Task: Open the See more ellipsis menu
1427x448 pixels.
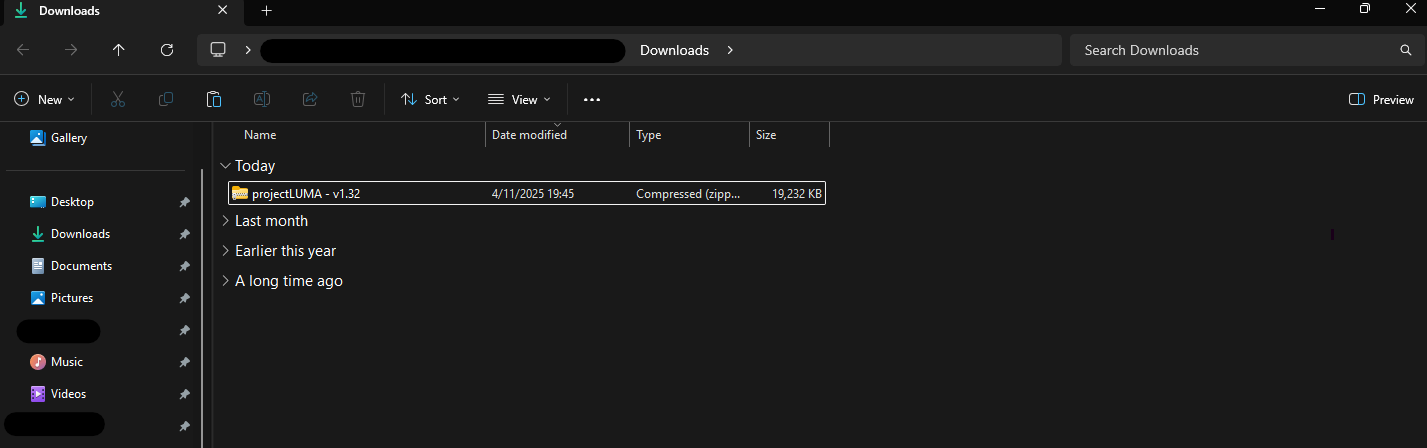Action: [592, 99]
